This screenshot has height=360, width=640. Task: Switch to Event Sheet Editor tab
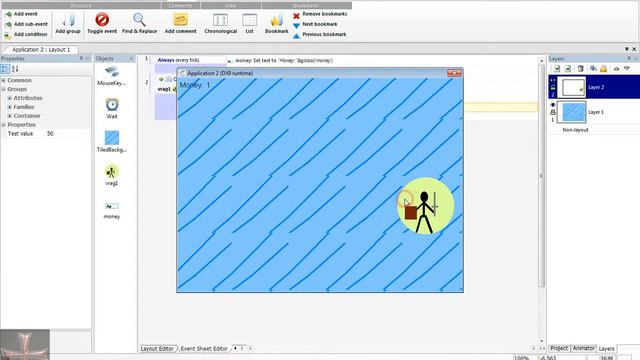204,349
